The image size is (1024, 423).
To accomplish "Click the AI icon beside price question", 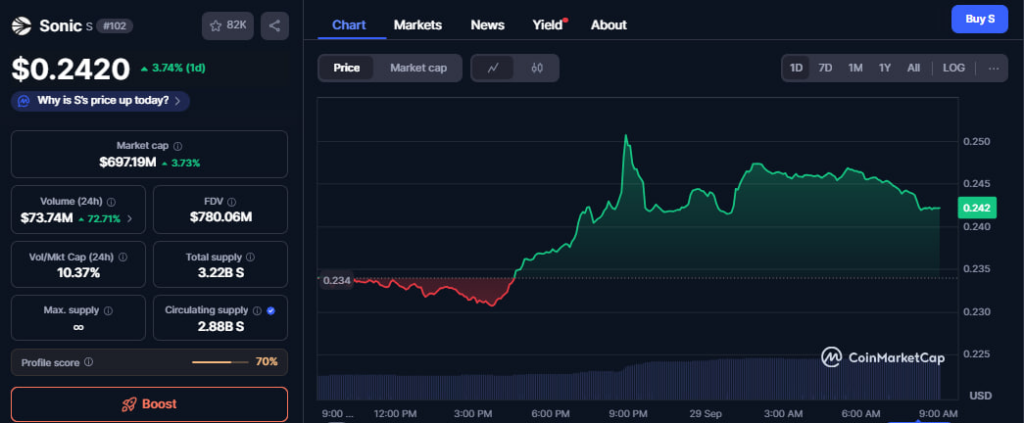I will tap(24, 101).
